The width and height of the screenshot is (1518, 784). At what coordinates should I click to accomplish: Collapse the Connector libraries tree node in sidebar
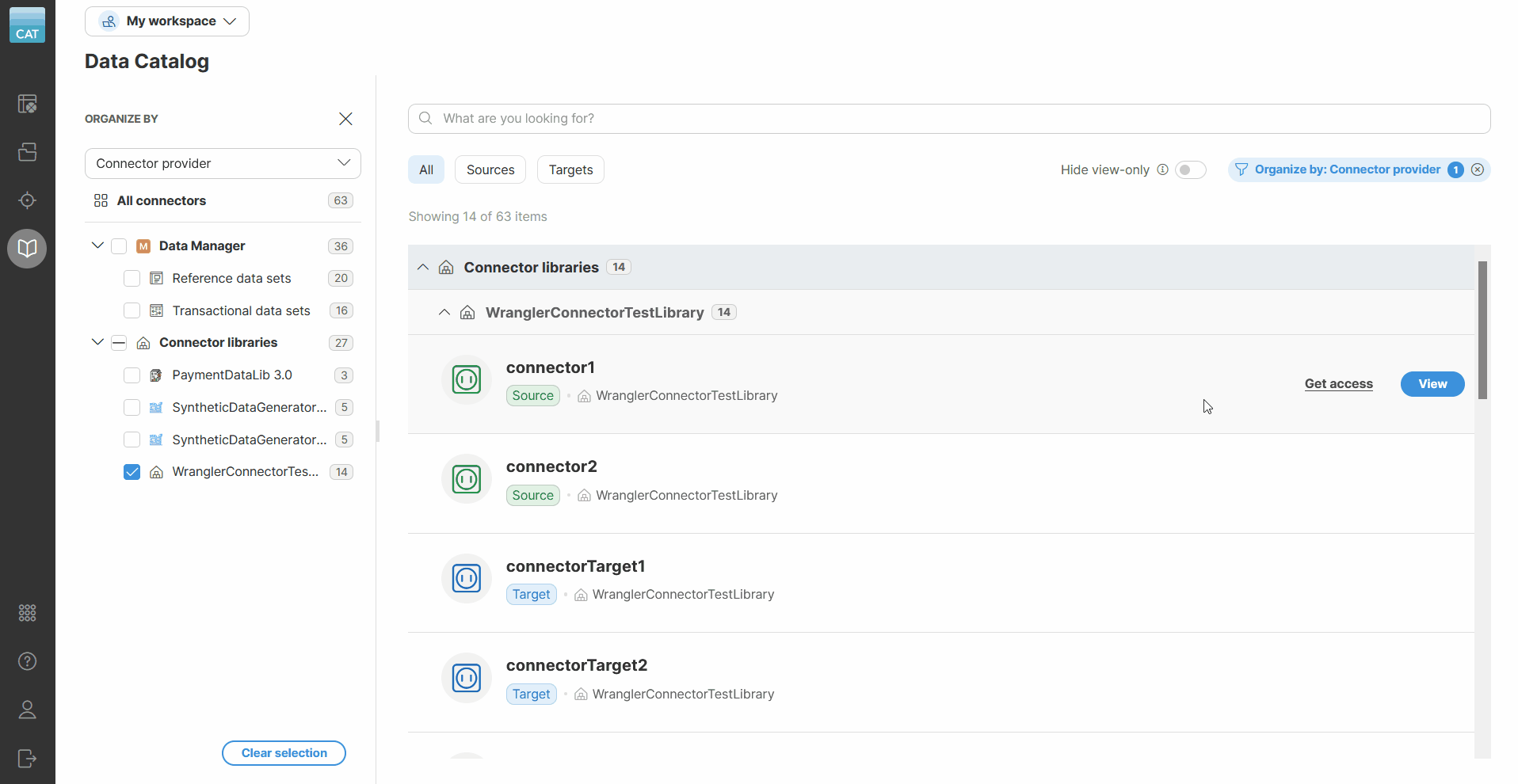[x=97, y=342]
